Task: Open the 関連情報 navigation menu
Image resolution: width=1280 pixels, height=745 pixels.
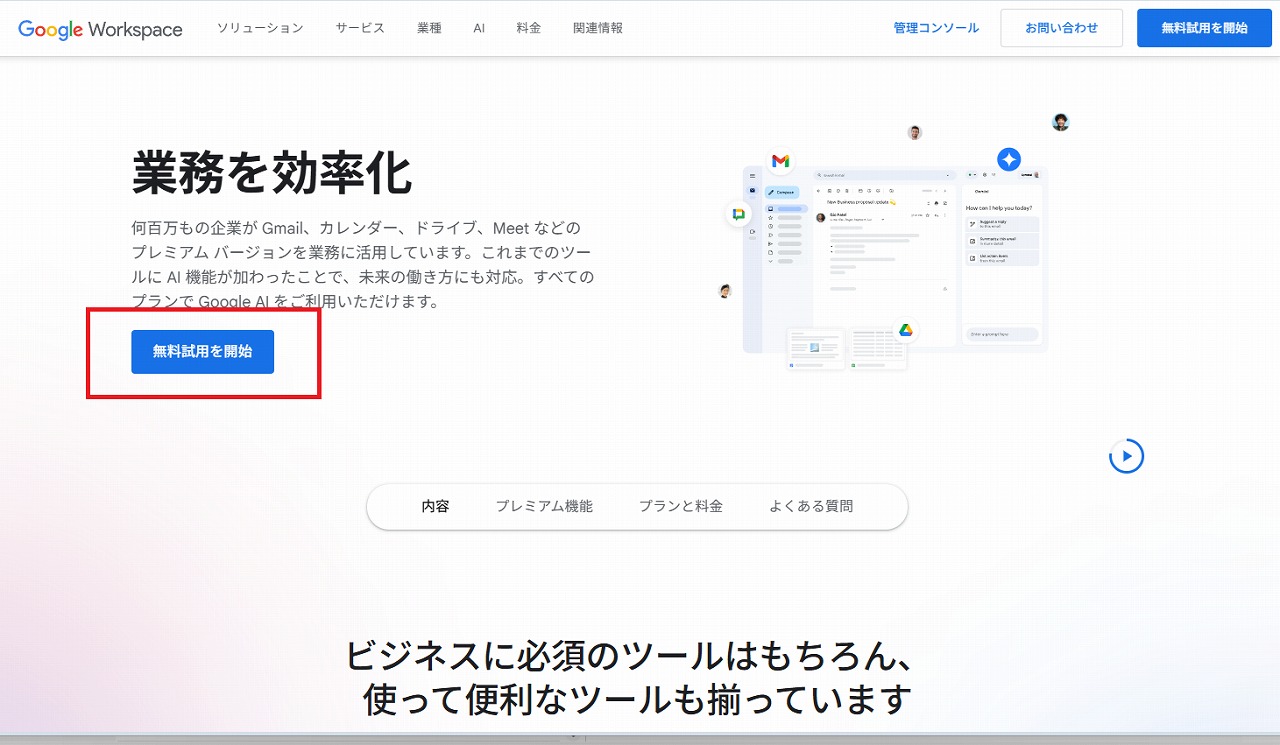Action: pyautogui.click(x=598, y=28)
